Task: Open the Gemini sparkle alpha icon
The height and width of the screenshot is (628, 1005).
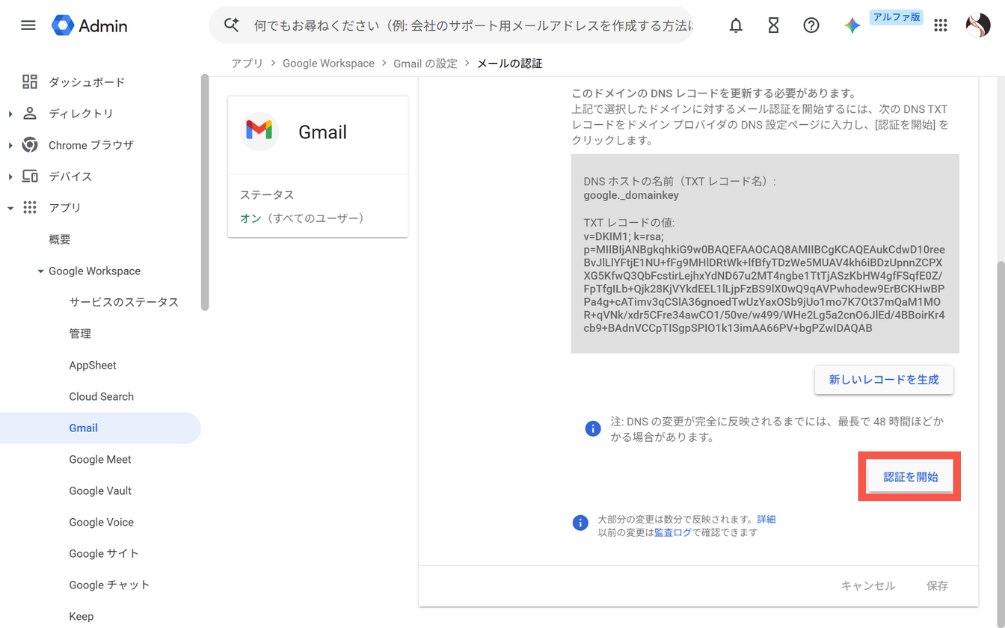Action: (852, 26)
